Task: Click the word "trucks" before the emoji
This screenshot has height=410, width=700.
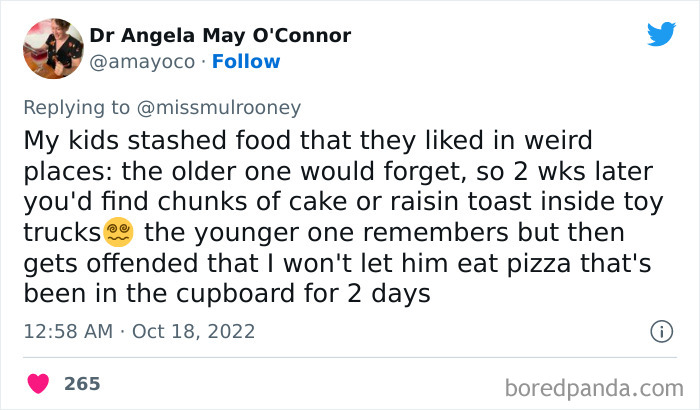Action: (x=60, y=235)
